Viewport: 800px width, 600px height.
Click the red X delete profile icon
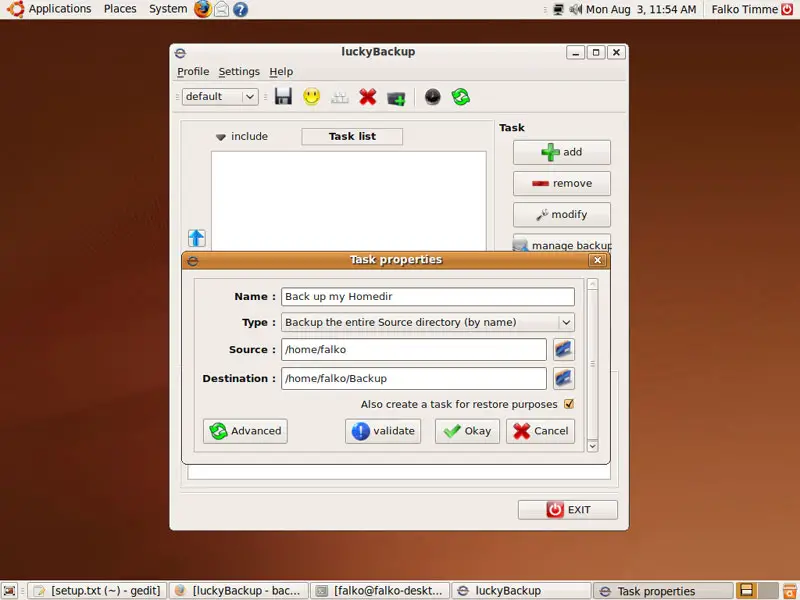point(367,96)
